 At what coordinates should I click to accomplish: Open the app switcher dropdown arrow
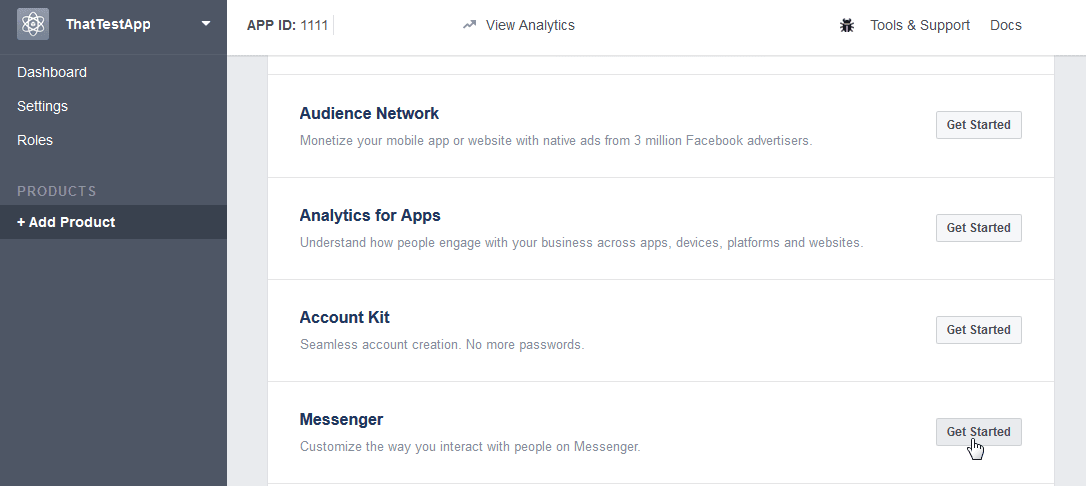(206, 24)
